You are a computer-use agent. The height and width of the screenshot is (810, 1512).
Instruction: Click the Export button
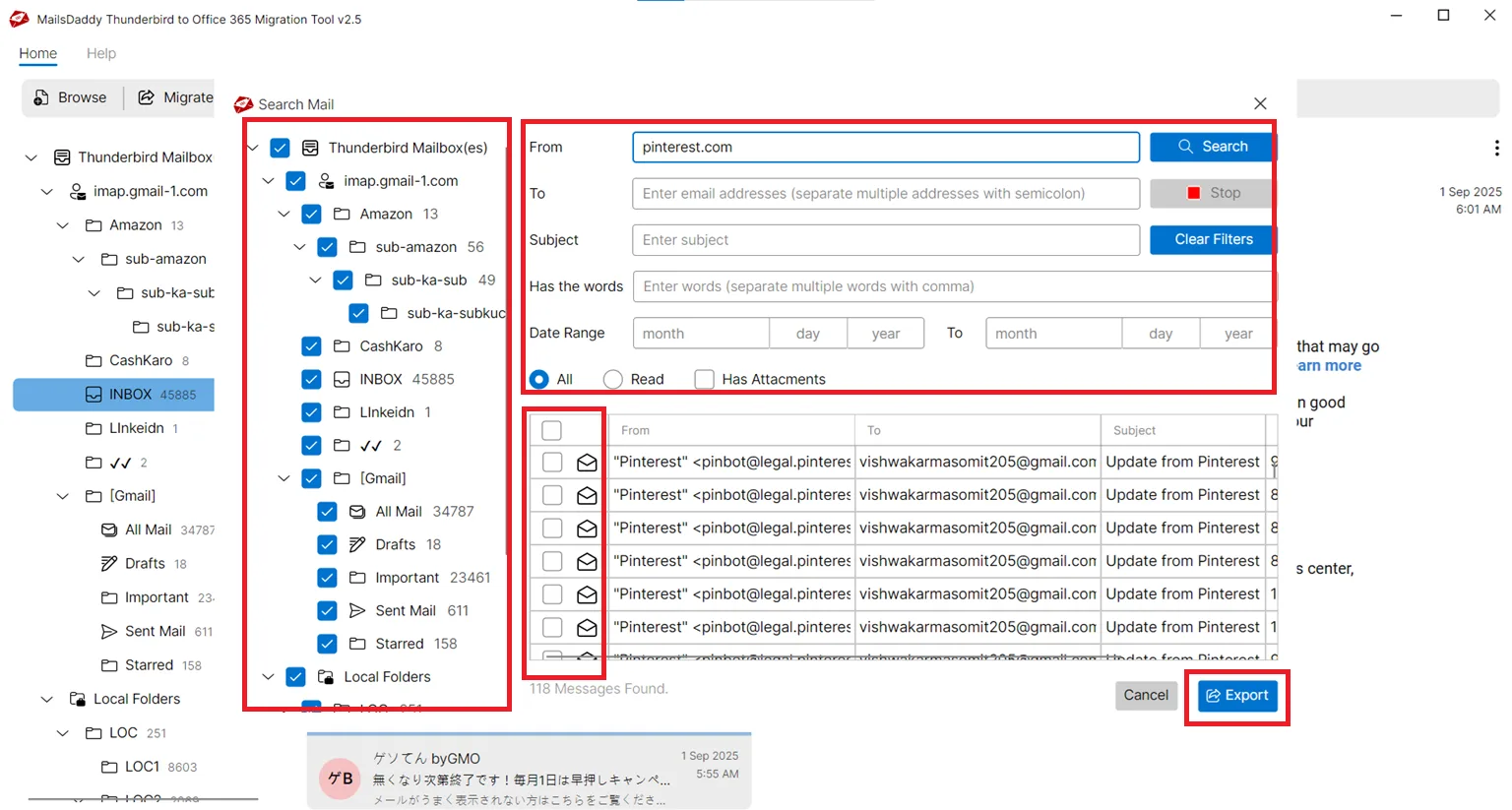(x=1236, y=695)
